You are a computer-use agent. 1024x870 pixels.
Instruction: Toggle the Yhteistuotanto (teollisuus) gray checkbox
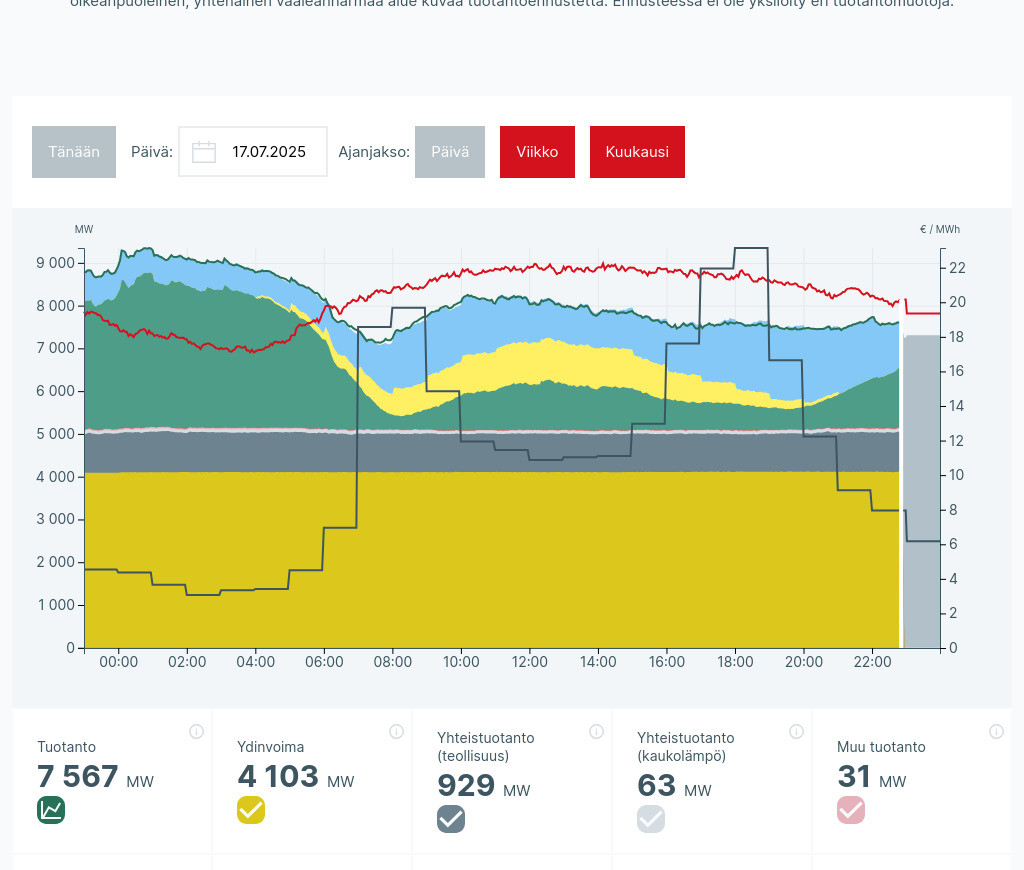[451, 819]
